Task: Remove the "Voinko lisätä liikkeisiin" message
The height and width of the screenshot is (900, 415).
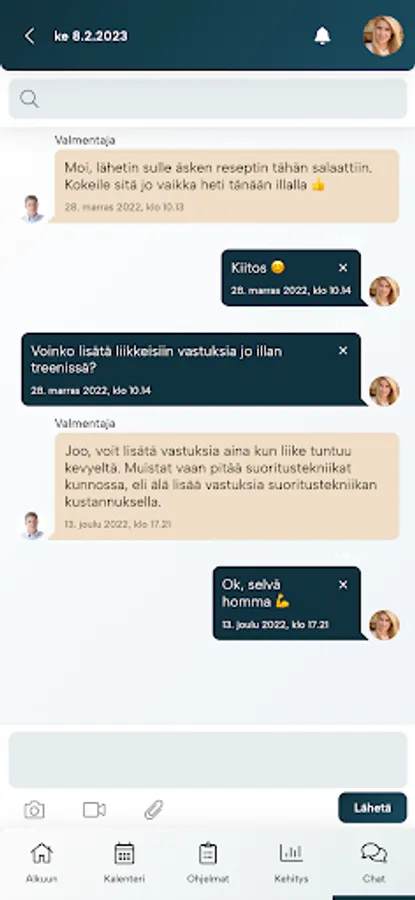Action: coord(343,351)
